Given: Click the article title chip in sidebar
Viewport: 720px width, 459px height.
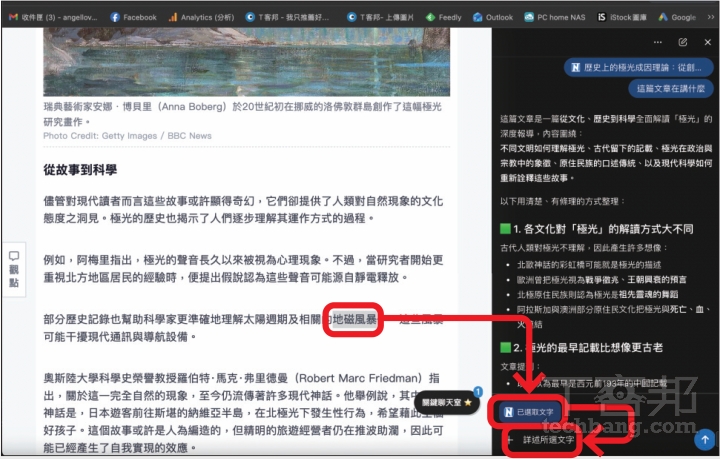Looking at the screenshot, I should [638, 67].
